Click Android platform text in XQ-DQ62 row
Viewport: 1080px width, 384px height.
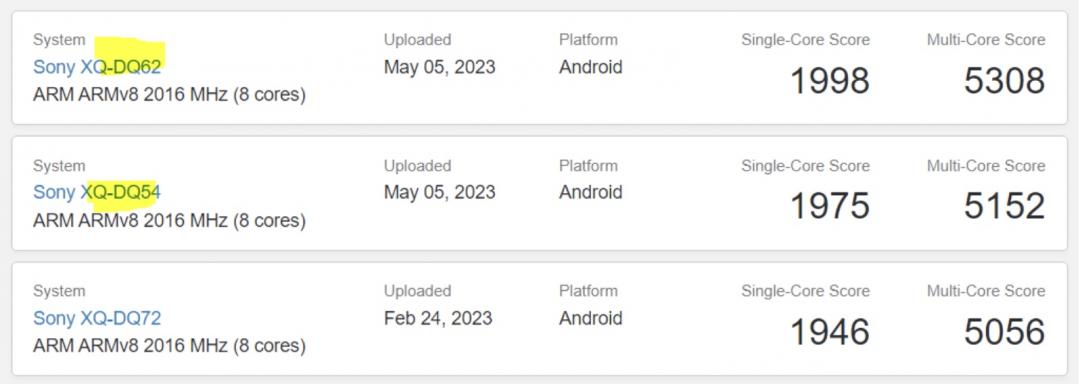(x=590, y=67)
